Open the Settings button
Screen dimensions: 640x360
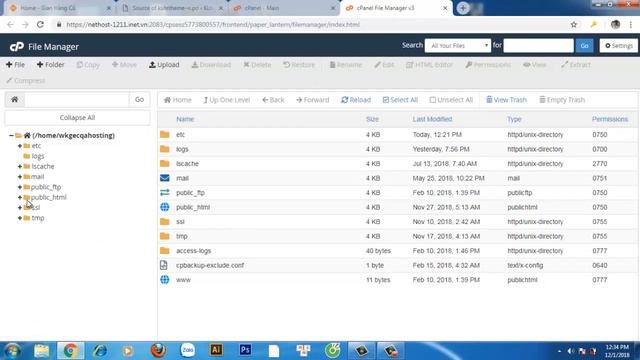point(619,46)
